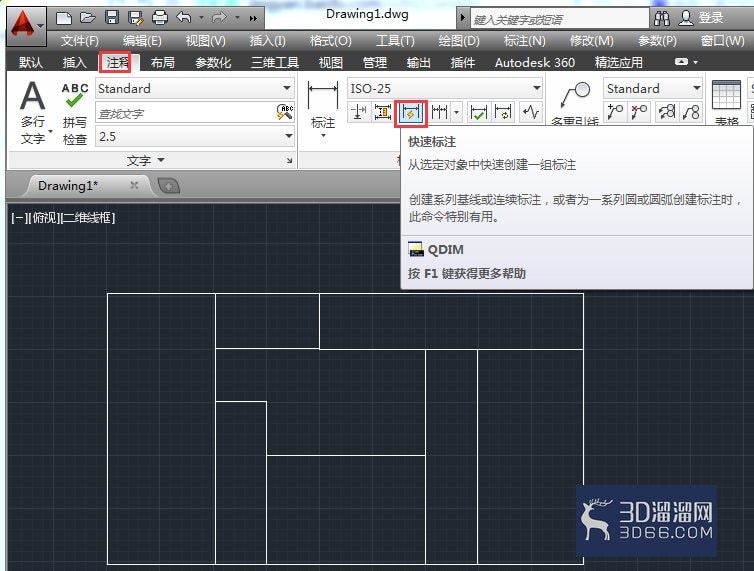
Task: Click the continue dimension icon
Action: 440,113
